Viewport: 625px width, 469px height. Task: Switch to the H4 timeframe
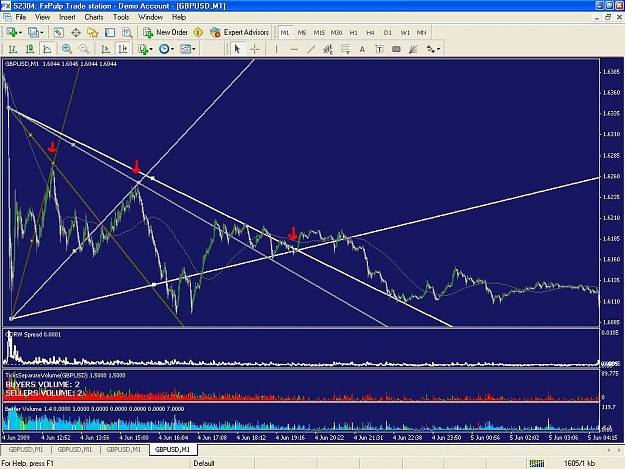[x=371, y=33]
